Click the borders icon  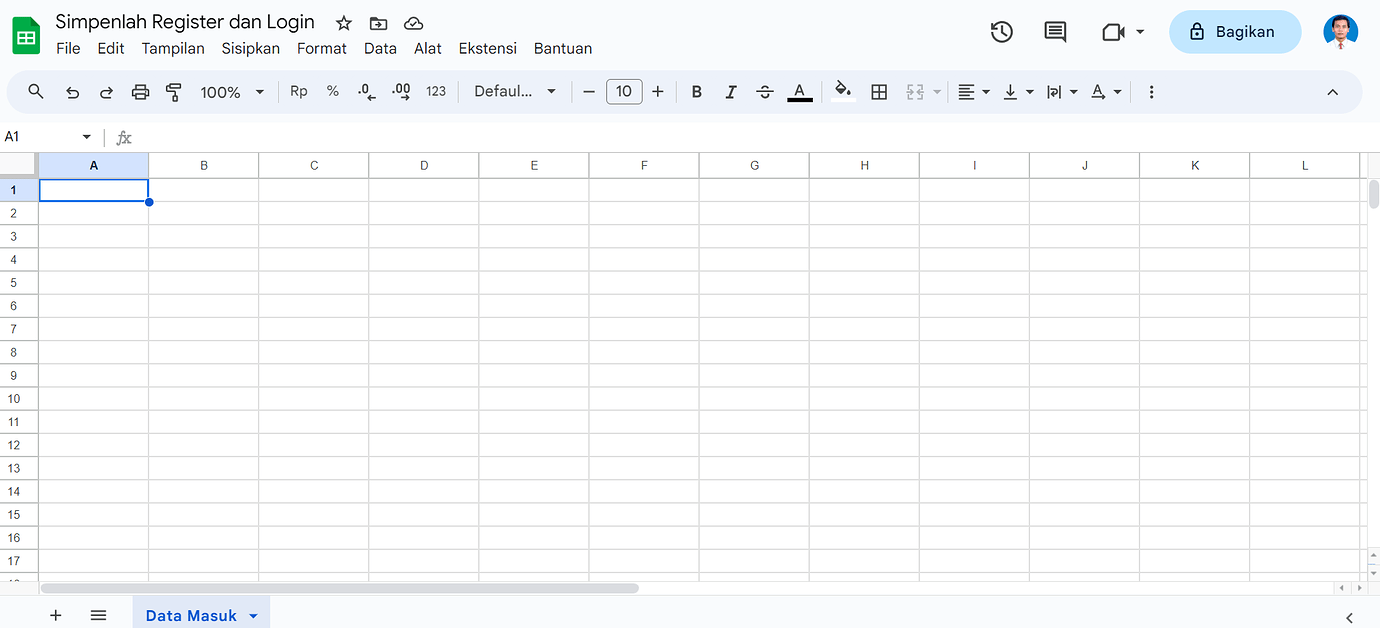879,91
